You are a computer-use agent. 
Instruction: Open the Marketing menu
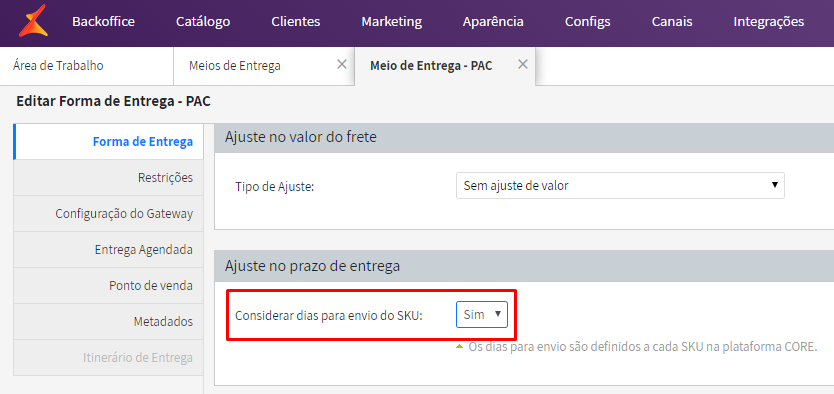click(391, 22)
